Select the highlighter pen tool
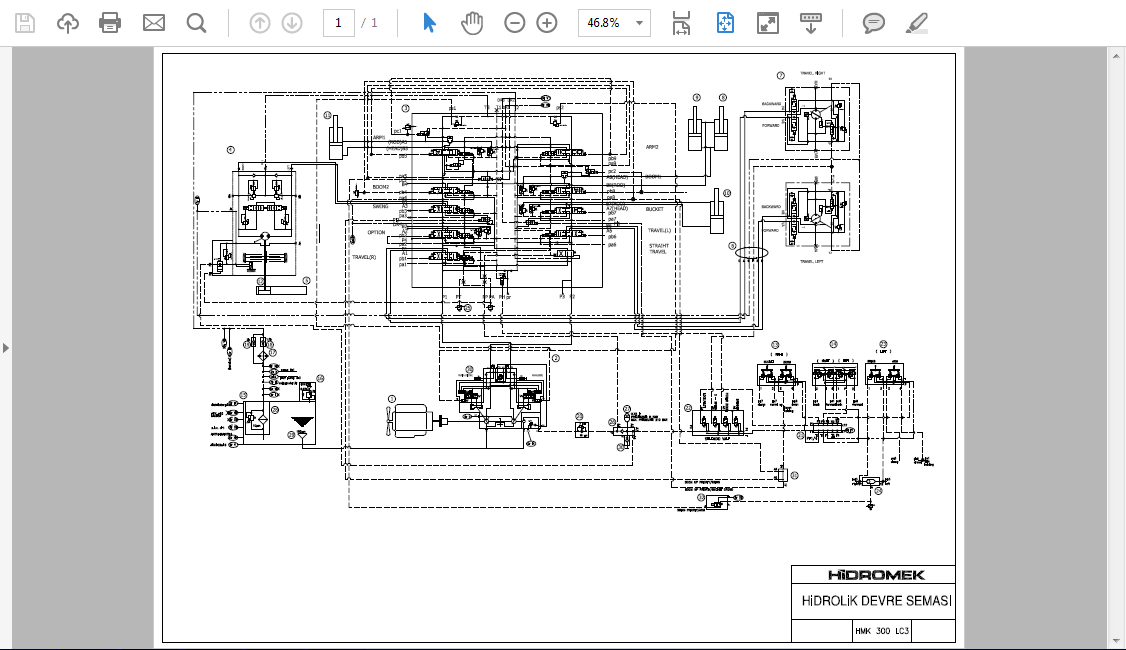The height and width of the screenshot is (650, 1126). tap(916, 23)
